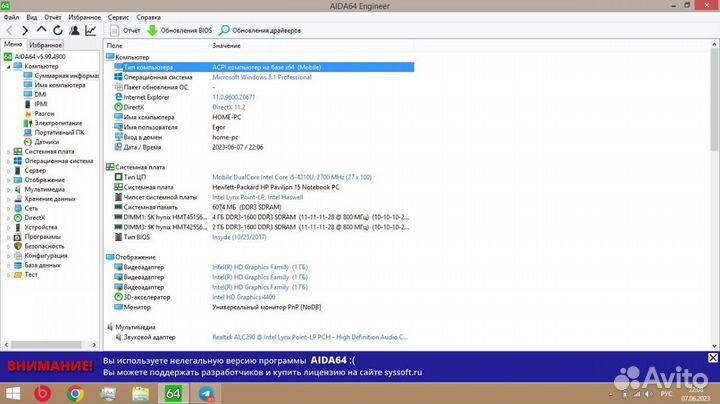Image resolution: width=720 pixels, height=404 pixels.
Task: Open the Избранное menu in the menu bar
Action: pyautogui.click(x=84, y=17)
